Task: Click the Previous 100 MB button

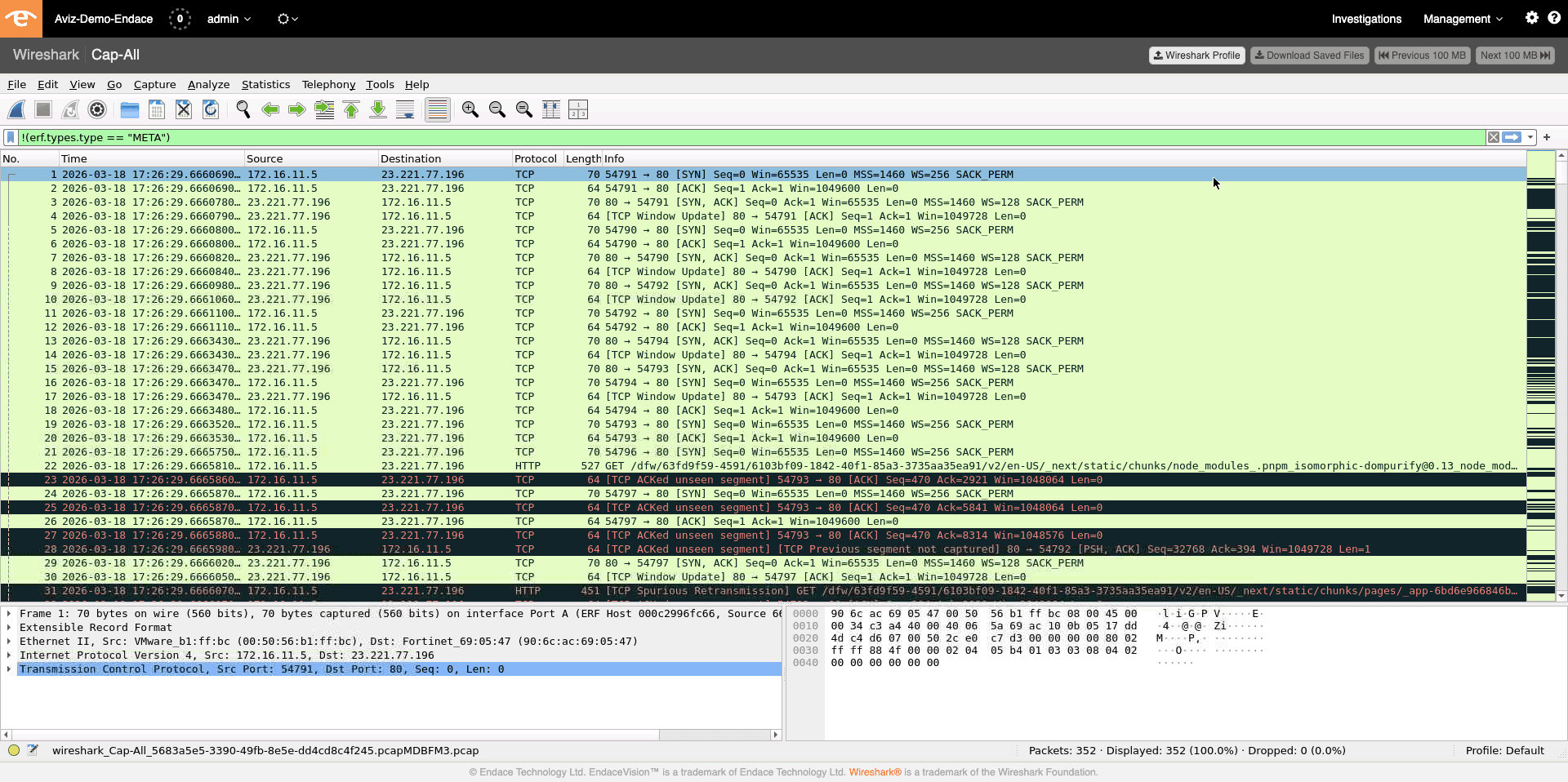Action: pos(1422,56)
